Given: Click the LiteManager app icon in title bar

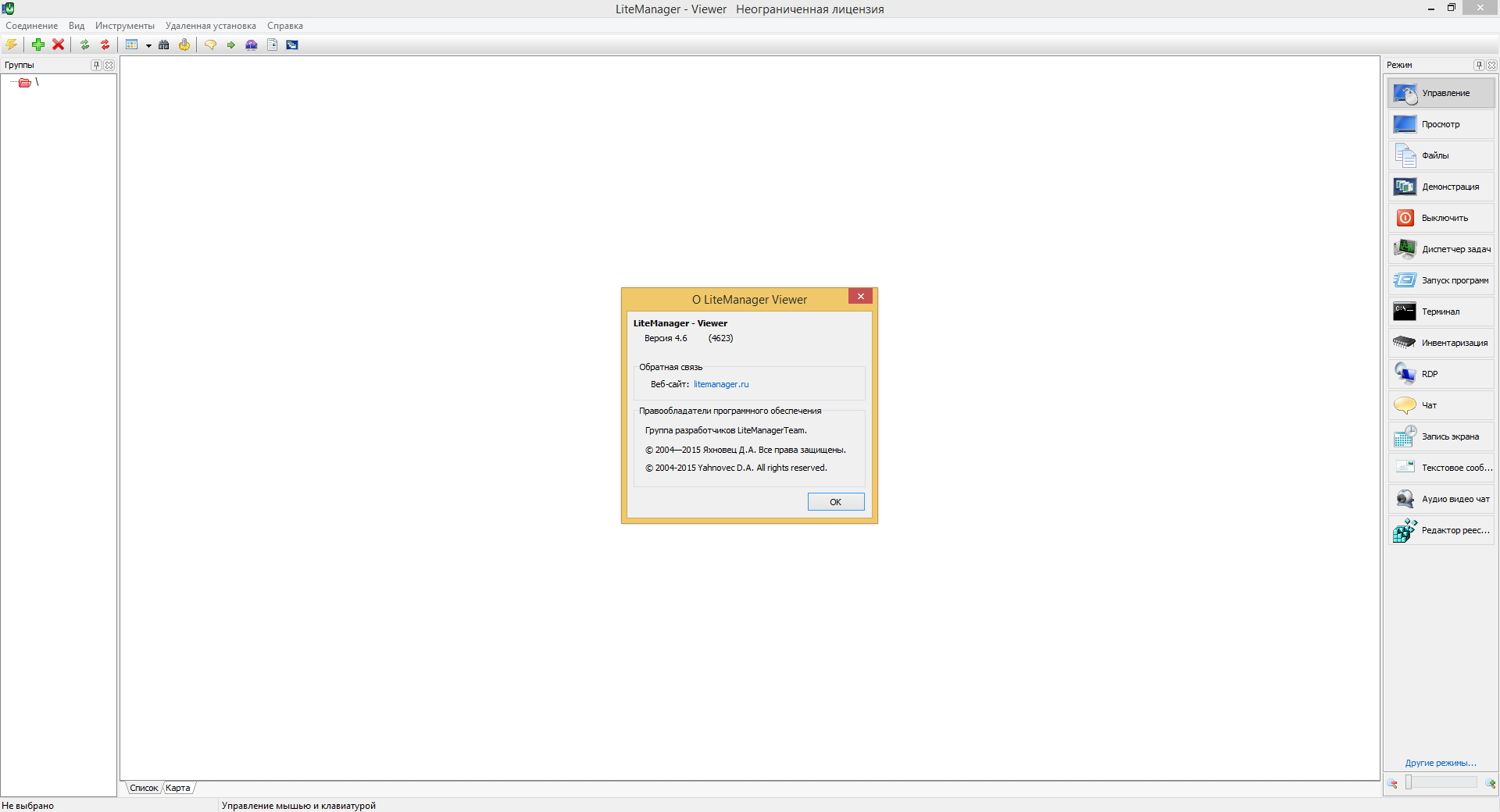Looking at the screenshot, I should (8, 9).
